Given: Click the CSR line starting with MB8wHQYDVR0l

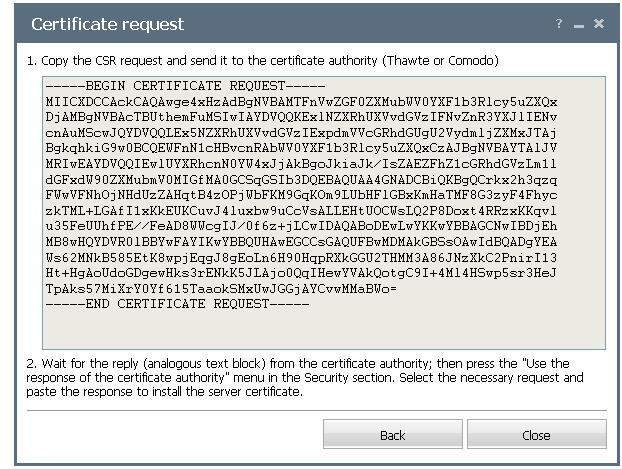Looking at the screenshot, I should [301, 242].
